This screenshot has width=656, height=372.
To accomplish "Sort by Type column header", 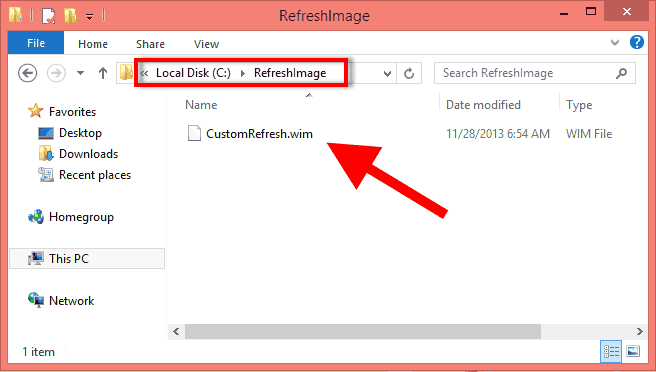I will (579, 105).
